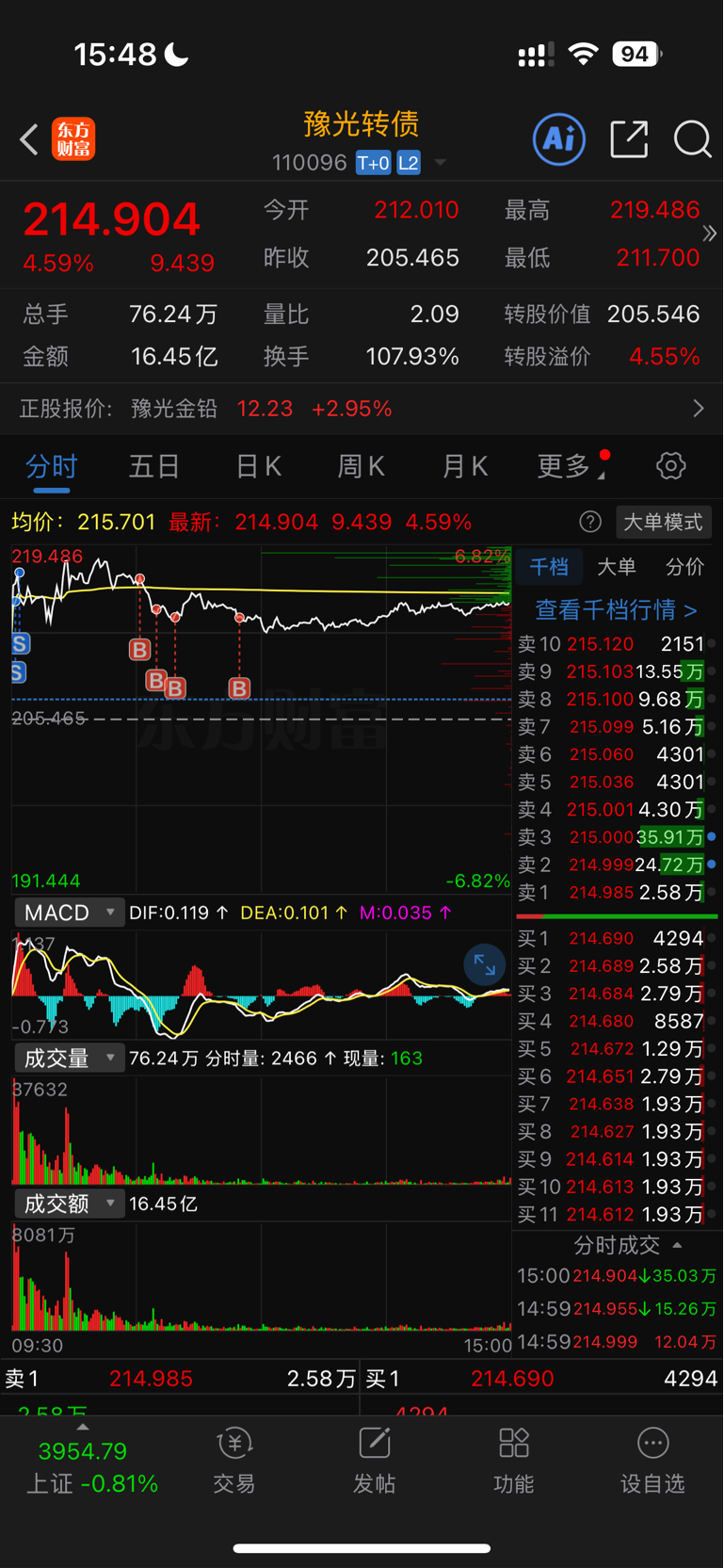The width and height of the screenshot is (724, 1568).
Task: Select 买4 214.680 order row
Action: 617,1021
